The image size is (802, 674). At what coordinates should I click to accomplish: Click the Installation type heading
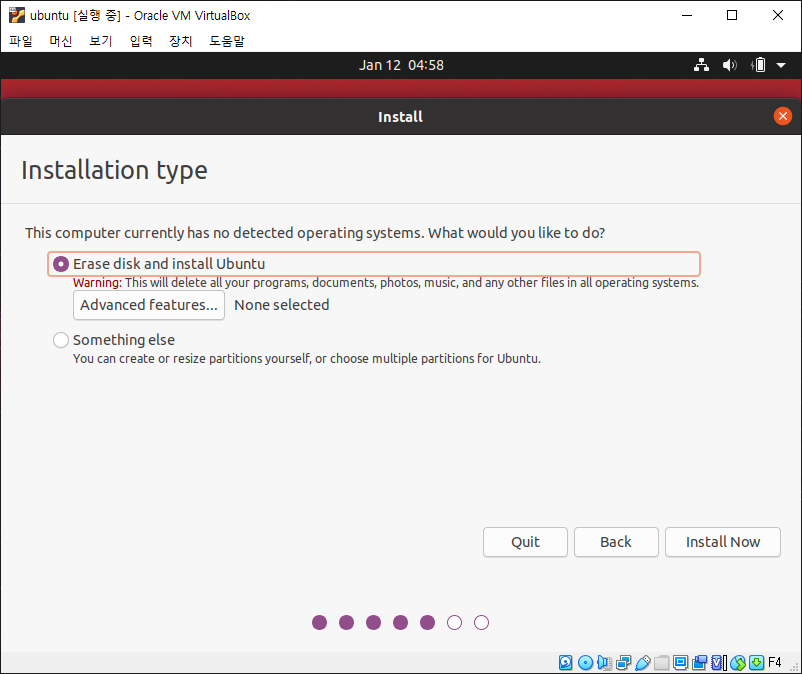pos(115,171)
